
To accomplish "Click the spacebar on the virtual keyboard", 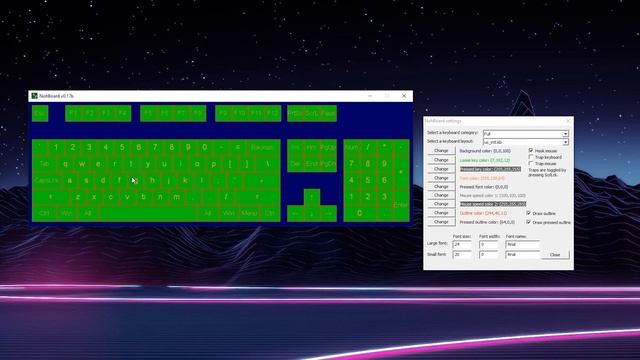I will 149,213.
